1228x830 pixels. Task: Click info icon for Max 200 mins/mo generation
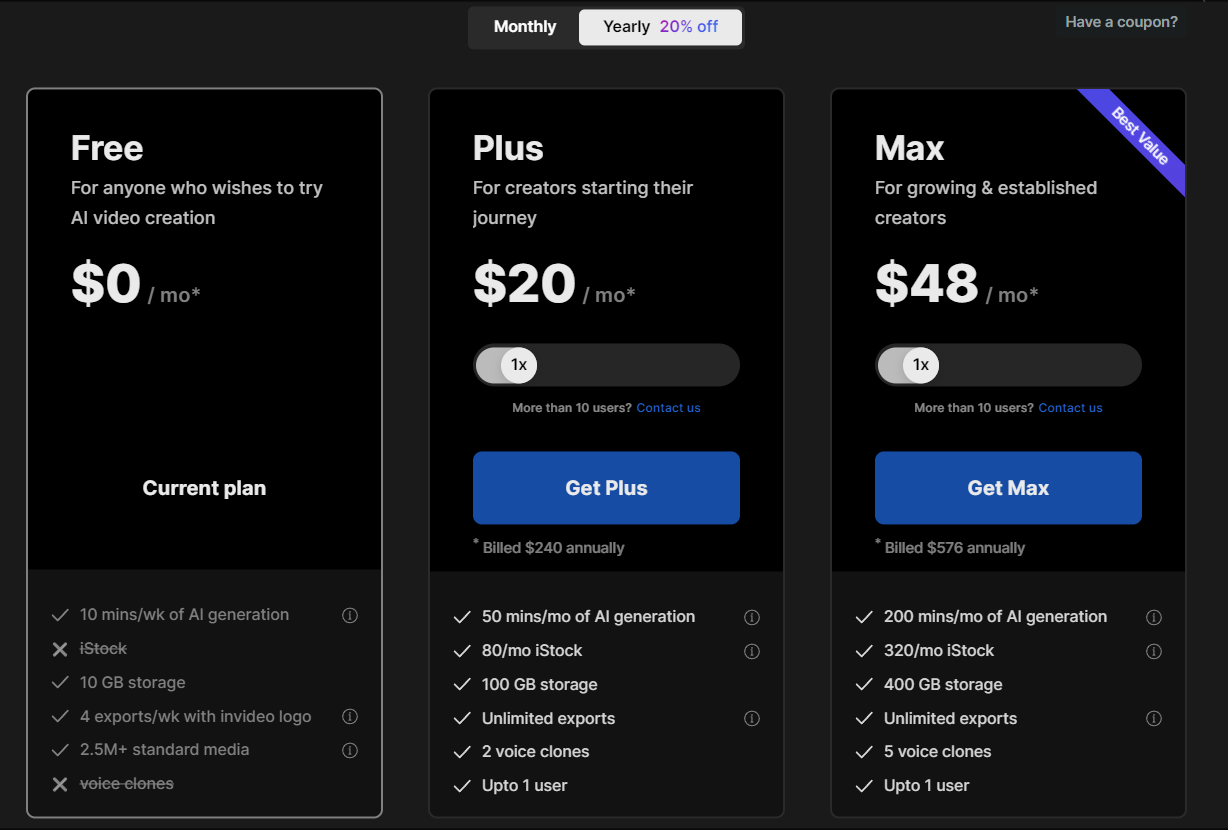click(x=1154, y=618)
